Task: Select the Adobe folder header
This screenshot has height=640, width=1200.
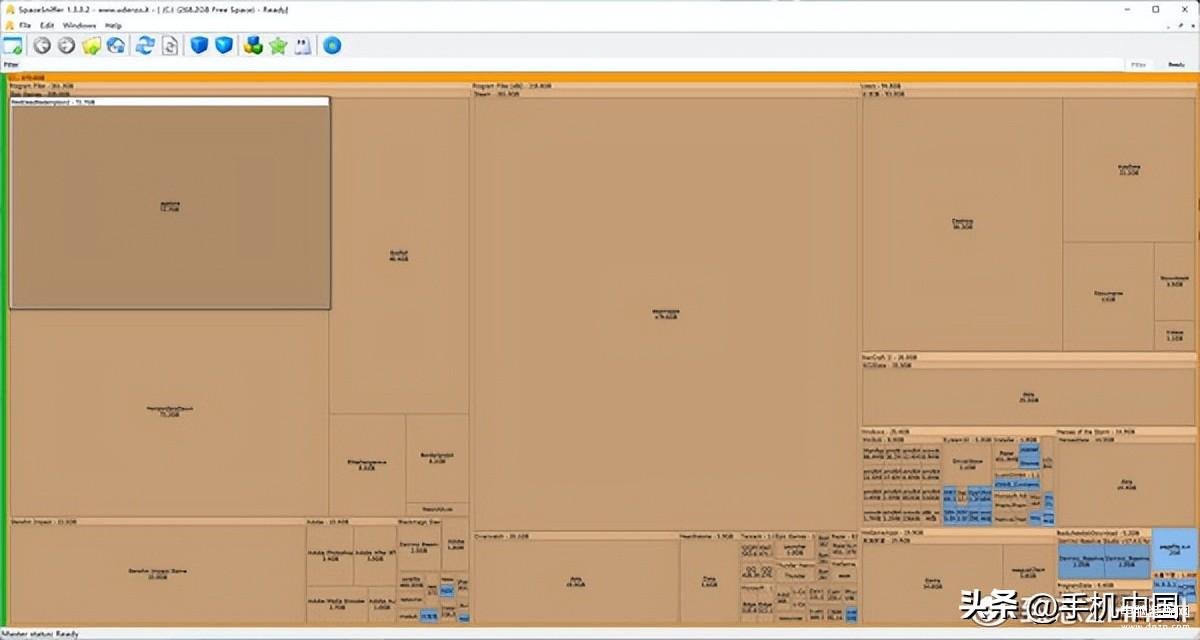Action: [x=351, y=522]
